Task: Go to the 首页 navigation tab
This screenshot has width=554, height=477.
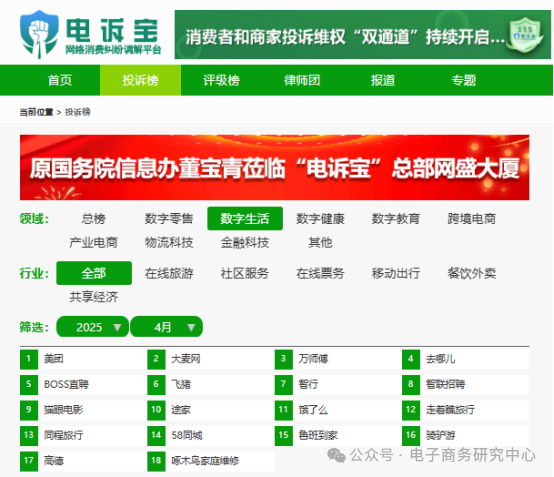Action: pyautogui.click(x=60, y=80)
